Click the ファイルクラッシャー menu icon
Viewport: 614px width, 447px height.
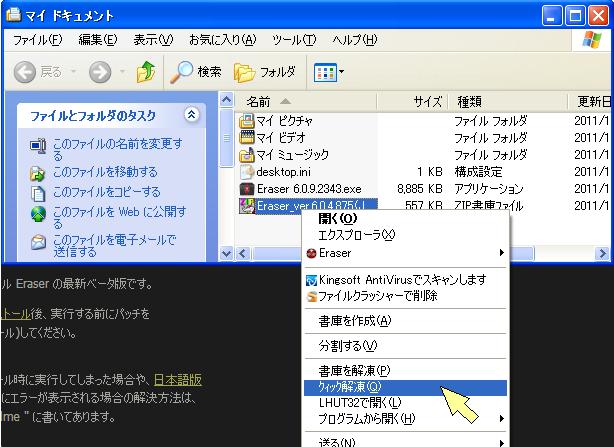312,296
